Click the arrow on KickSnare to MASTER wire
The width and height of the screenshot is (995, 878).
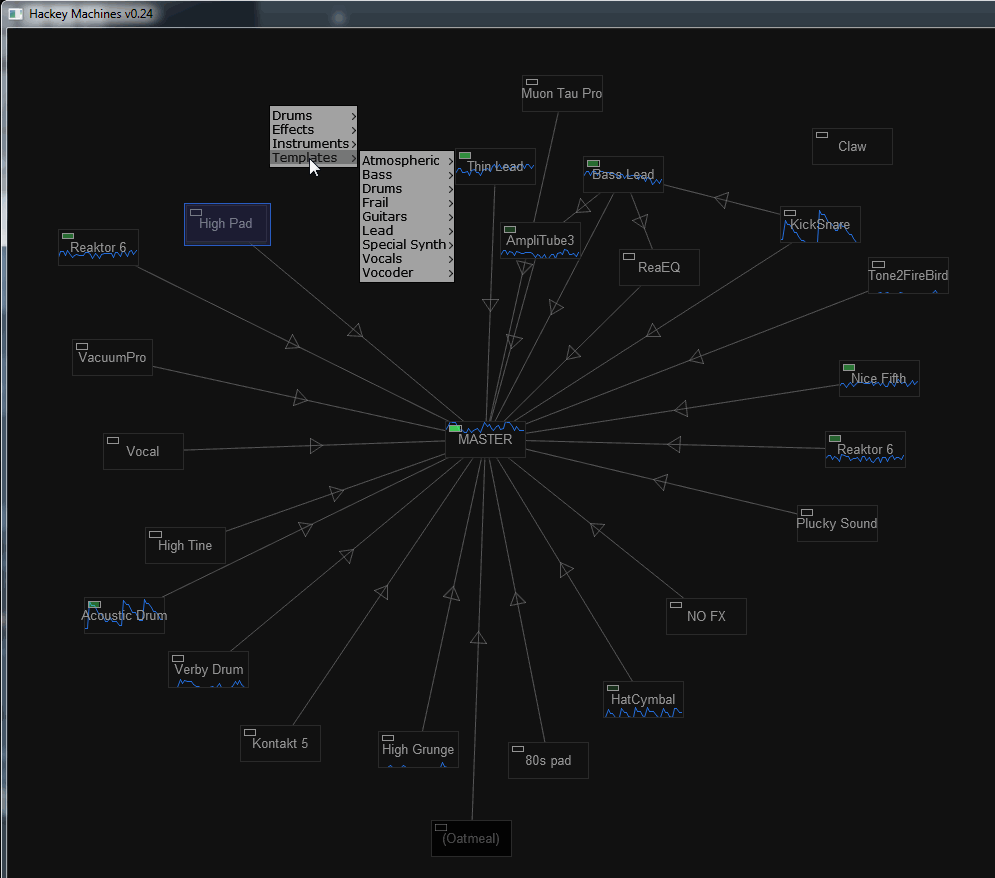pos(654,331)
